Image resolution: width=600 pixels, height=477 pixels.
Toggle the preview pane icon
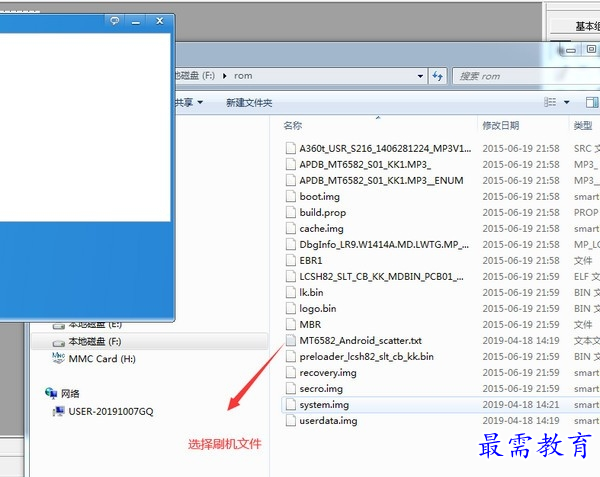[592, 102]
